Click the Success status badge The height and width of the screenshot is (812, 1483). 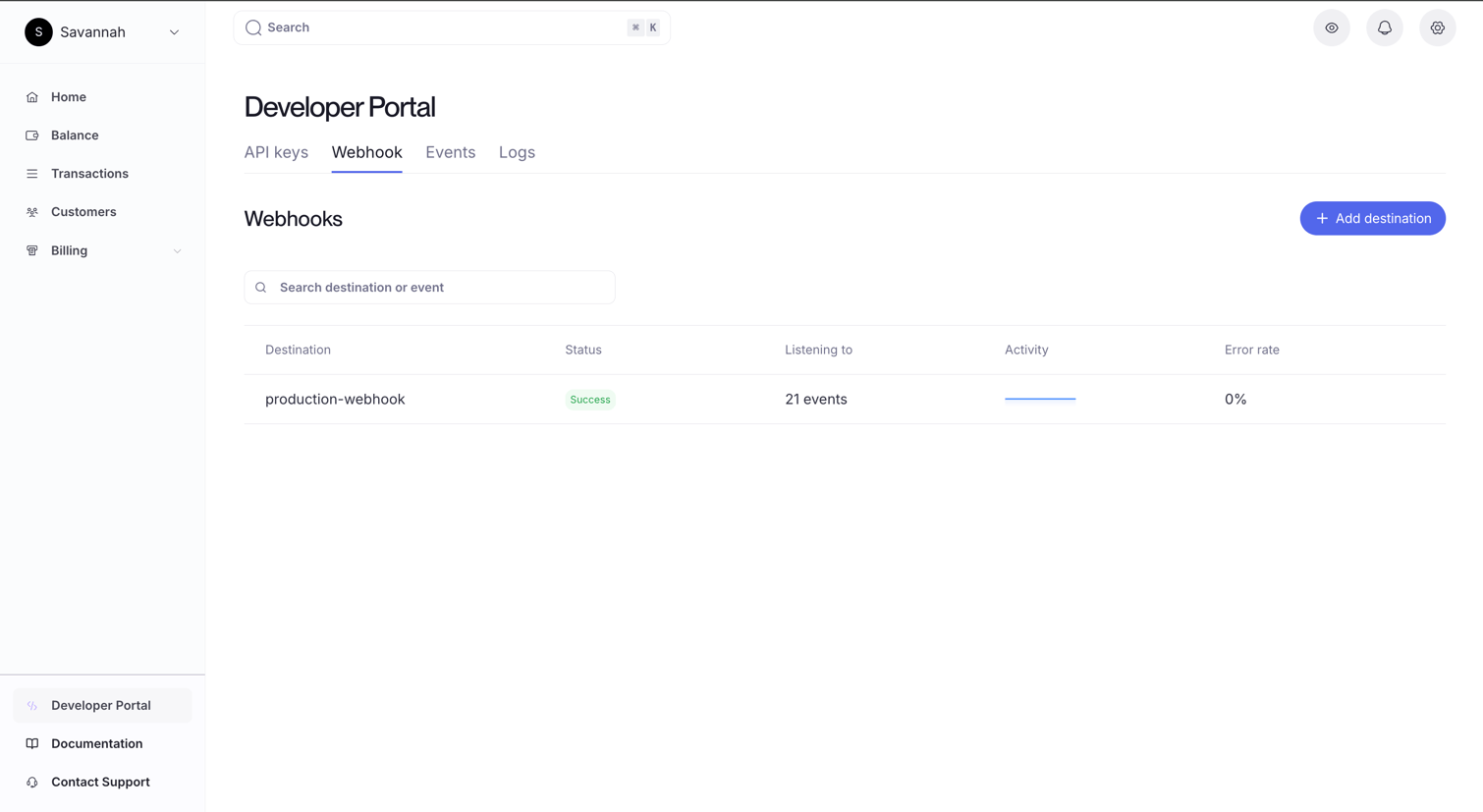pos(590,400)
